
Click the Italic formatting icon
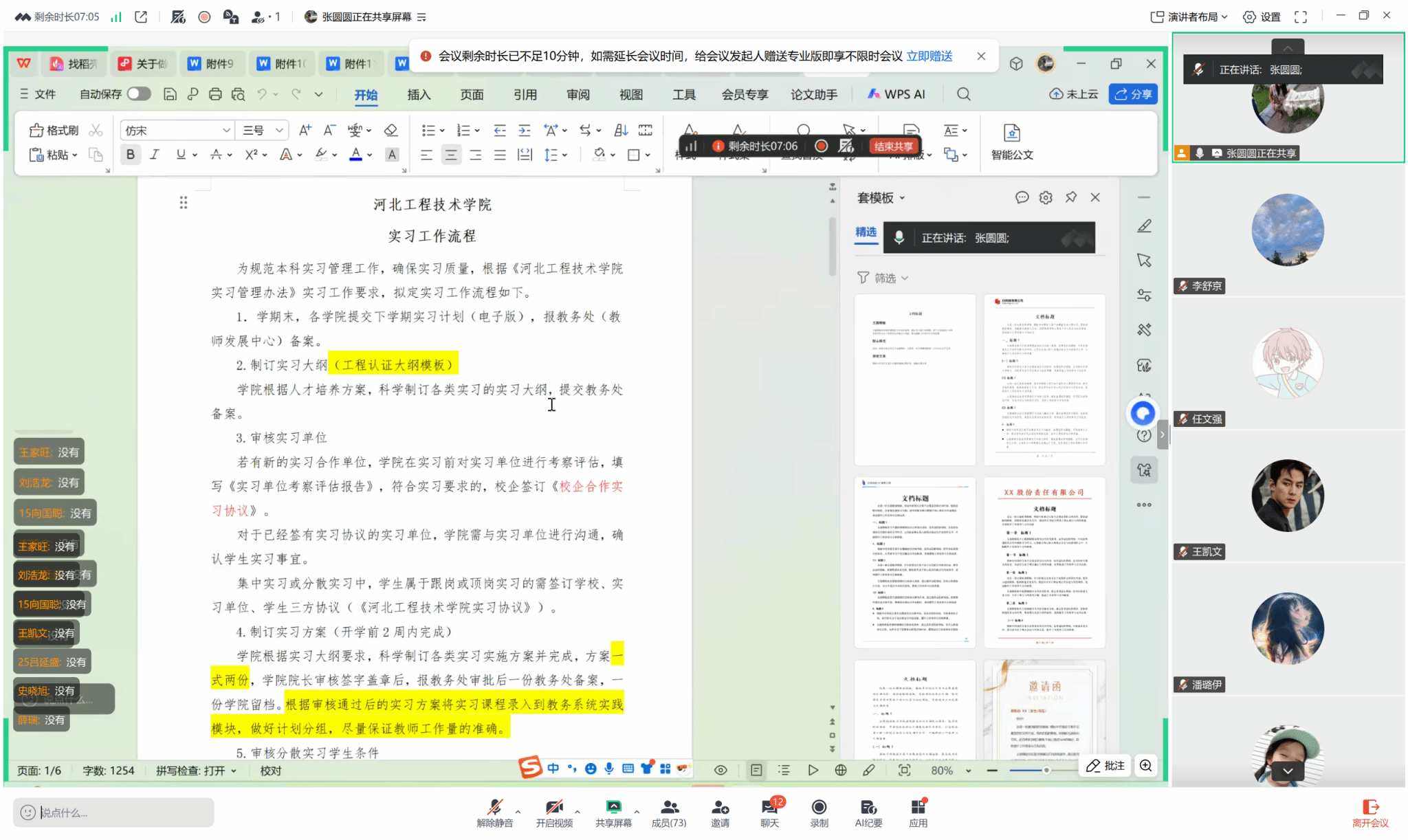tap(155, 155)
